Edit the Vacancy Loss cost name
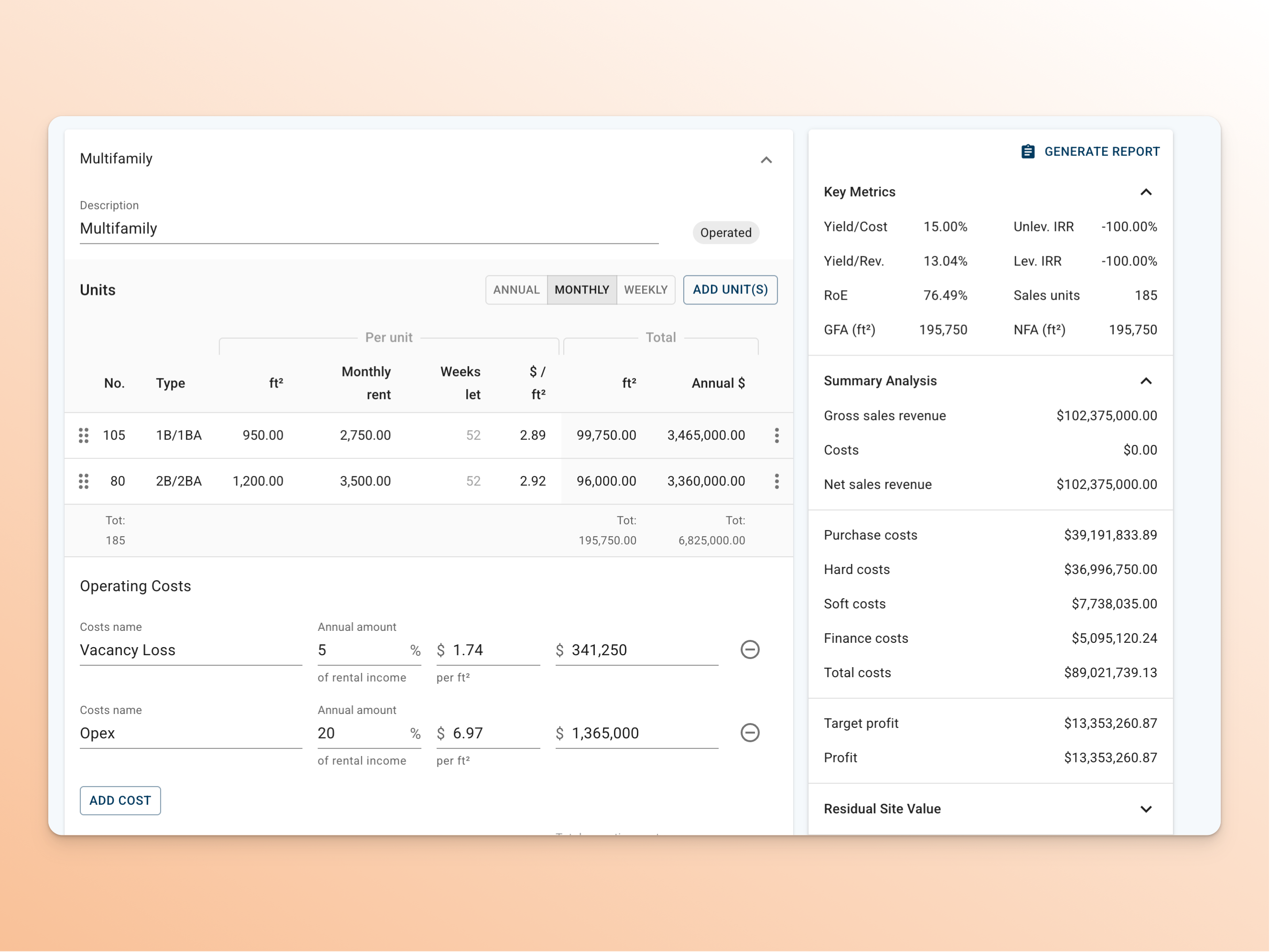Screen dimensions: 1270x952 191,650
